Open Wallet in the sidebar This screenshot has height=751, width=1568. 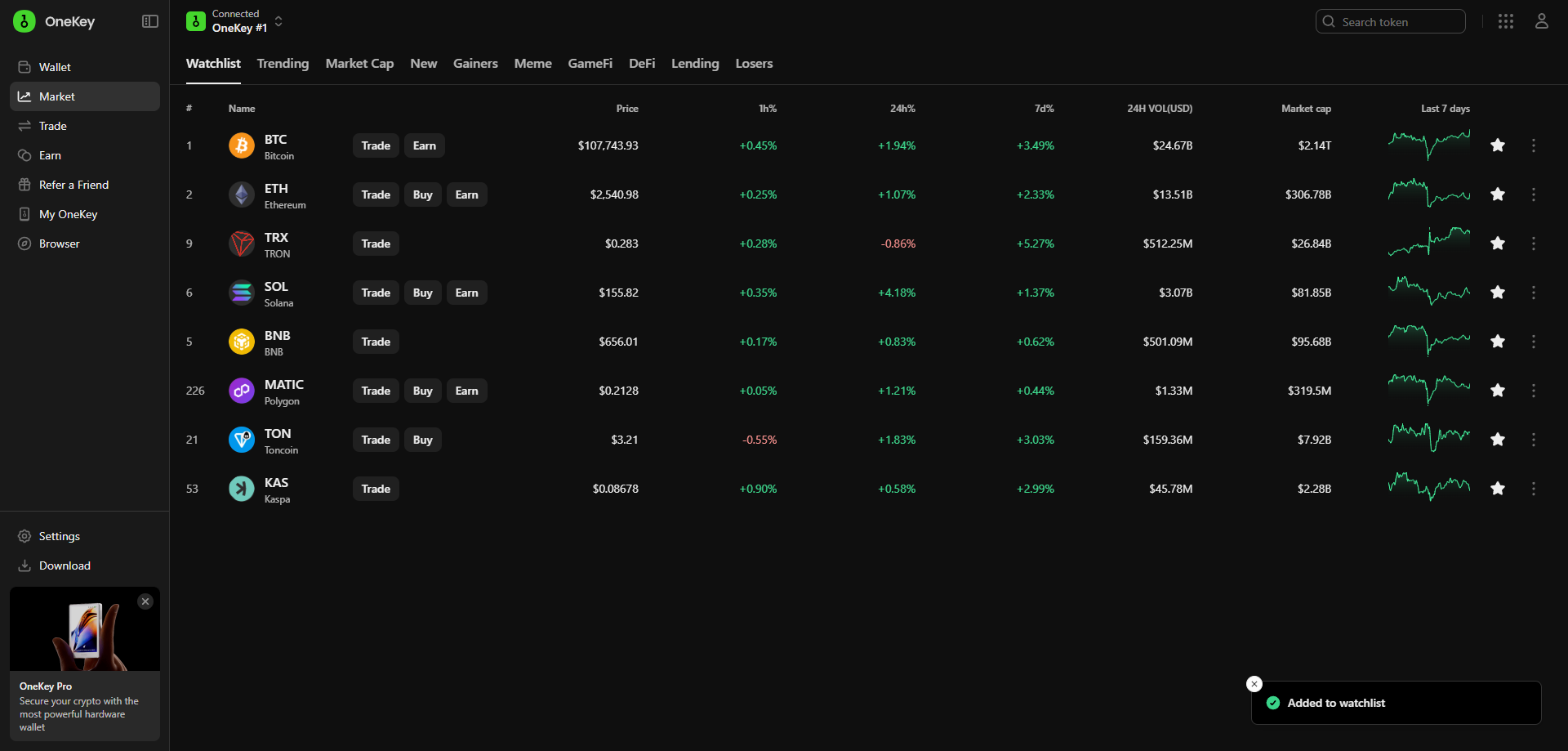85,67
